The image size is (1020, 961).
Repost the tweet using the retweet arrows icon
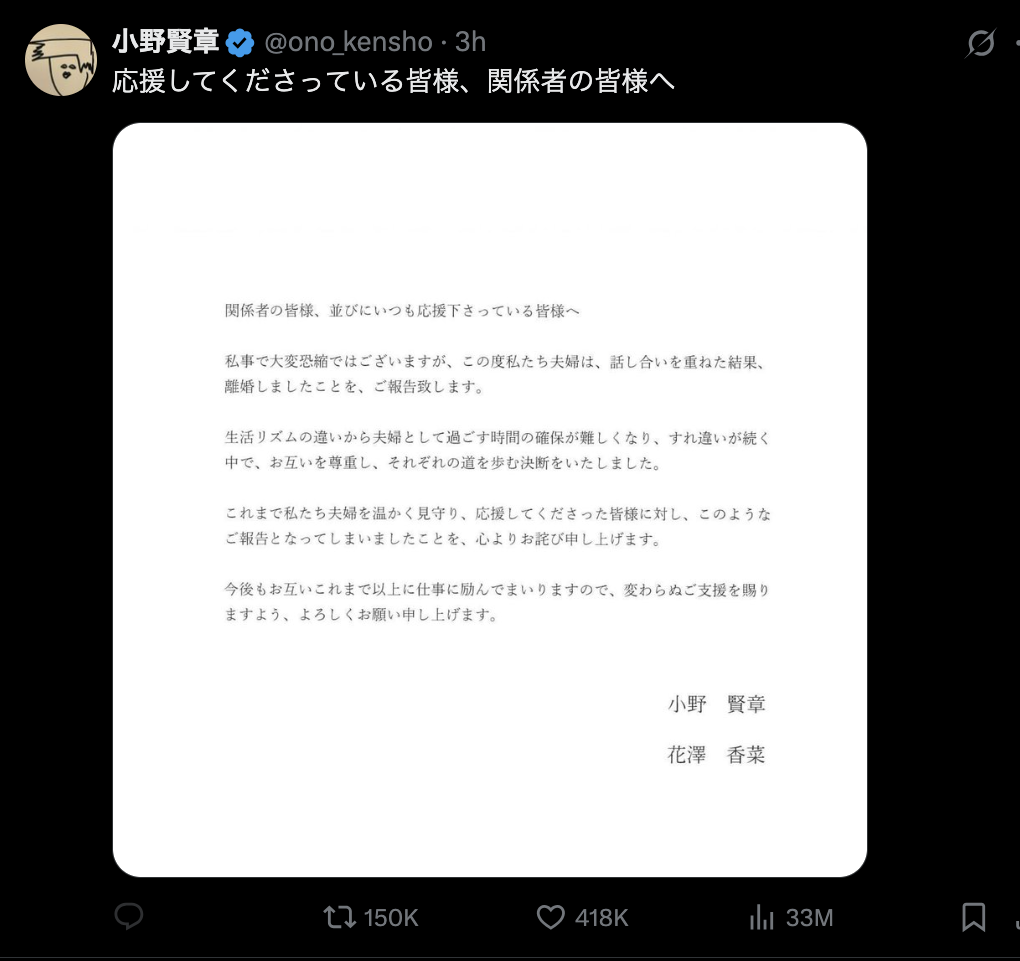[340, 917]
